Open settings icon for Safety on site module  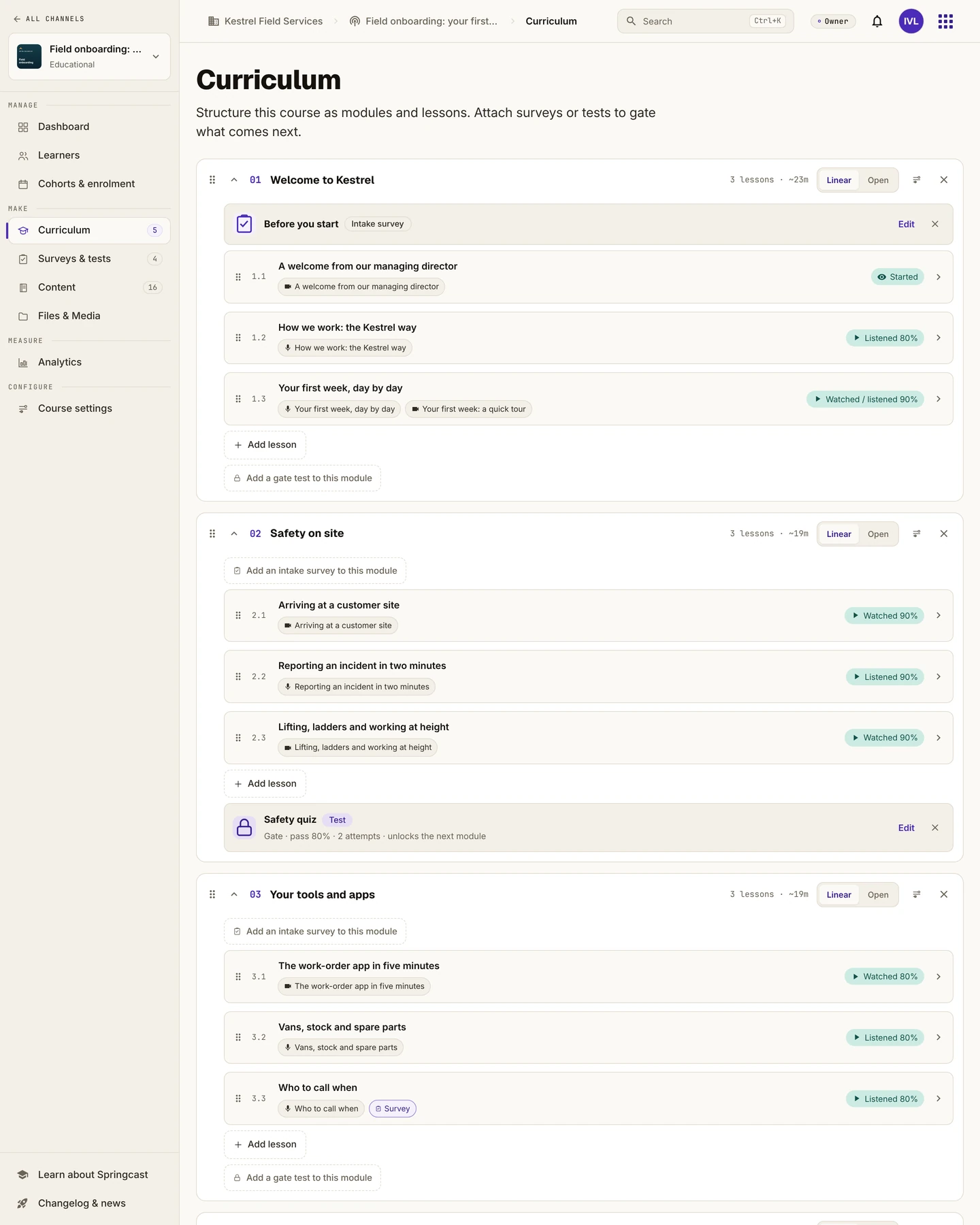(x=917, y=534)
